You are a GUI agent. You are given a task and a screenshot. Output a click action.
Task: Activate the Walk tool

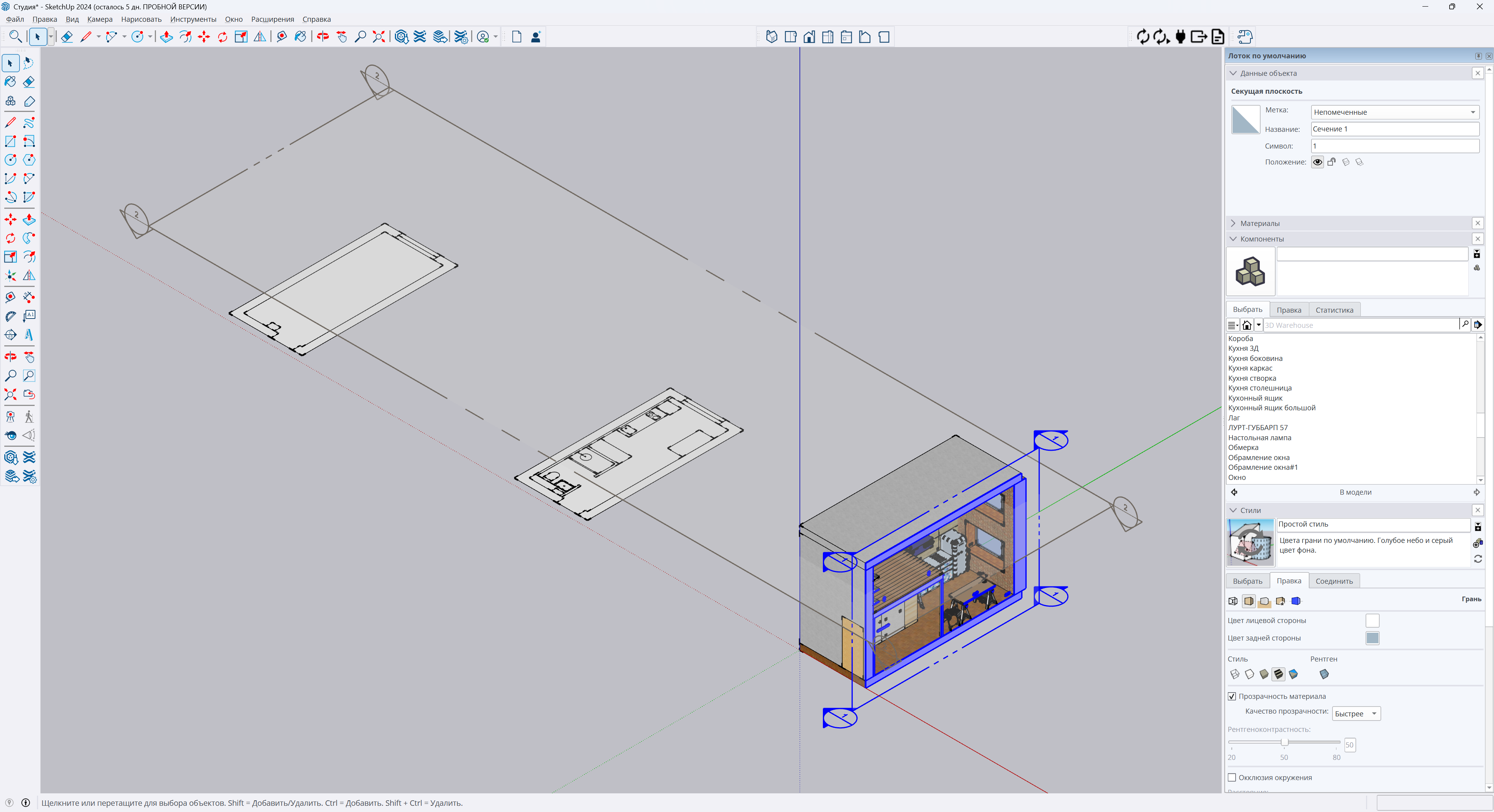point(29,417)
